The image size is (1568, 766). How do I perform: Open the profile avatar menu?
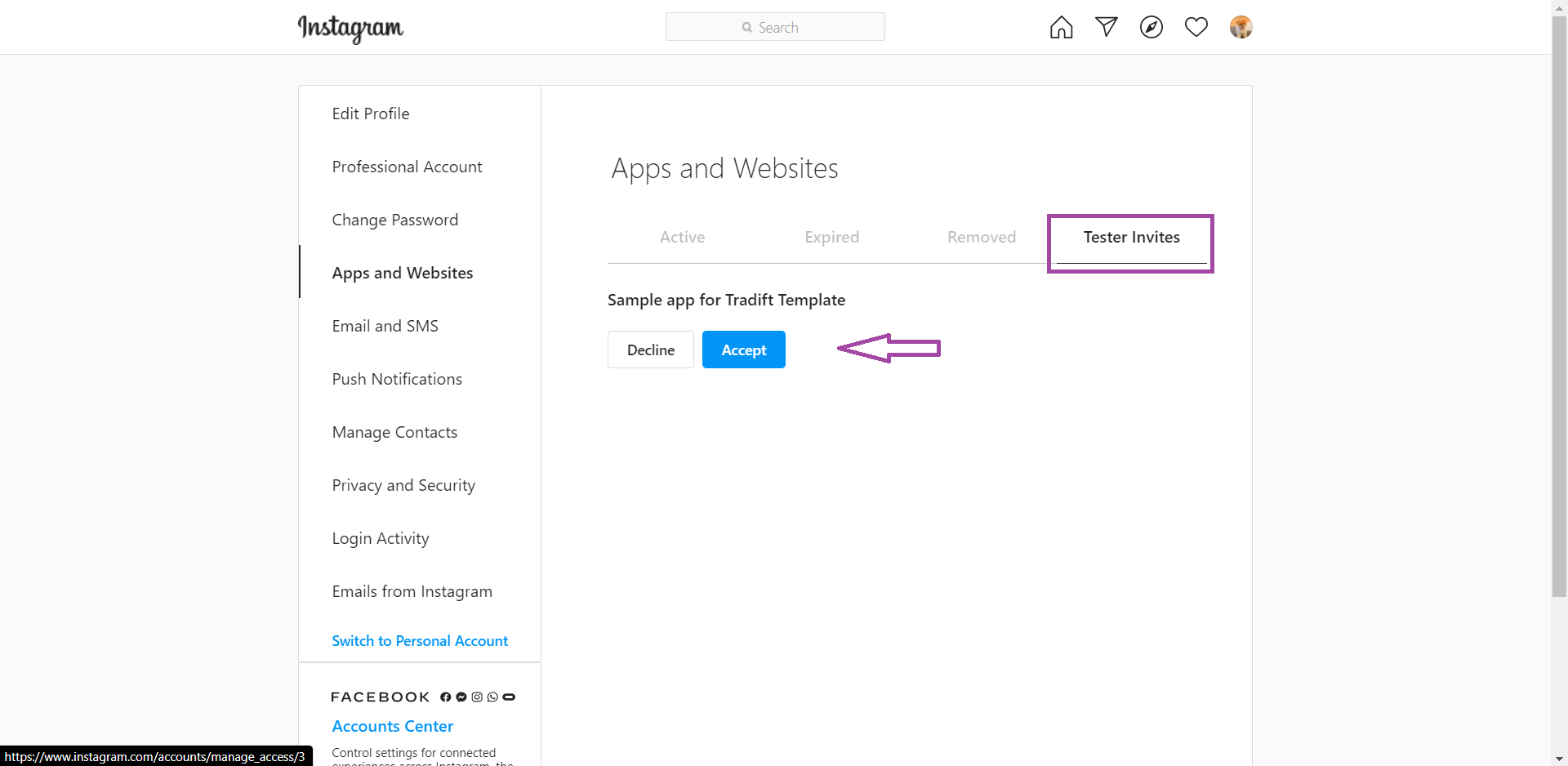click(1241, 27)
